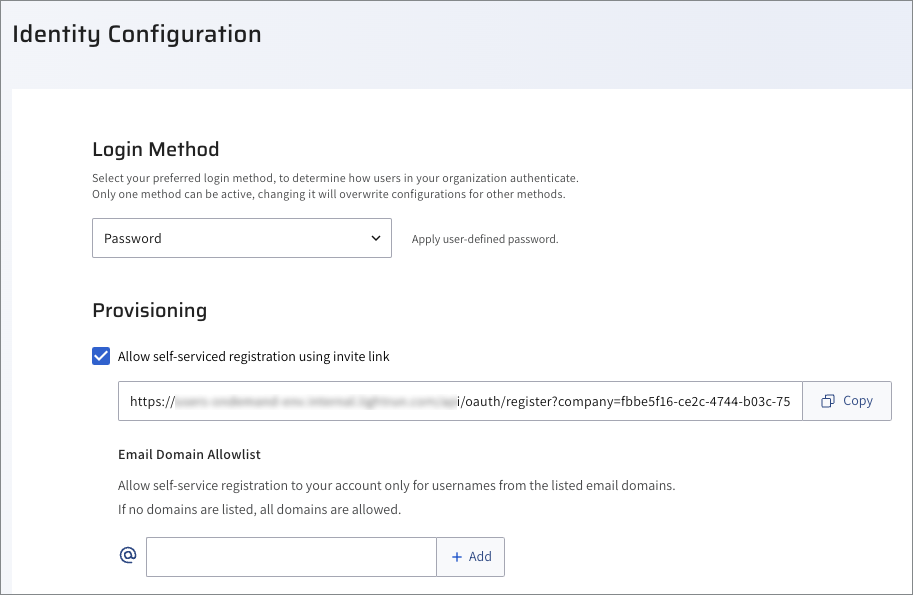
Task: Click inside the invite link URL field
Action: [x=460, y=401]
